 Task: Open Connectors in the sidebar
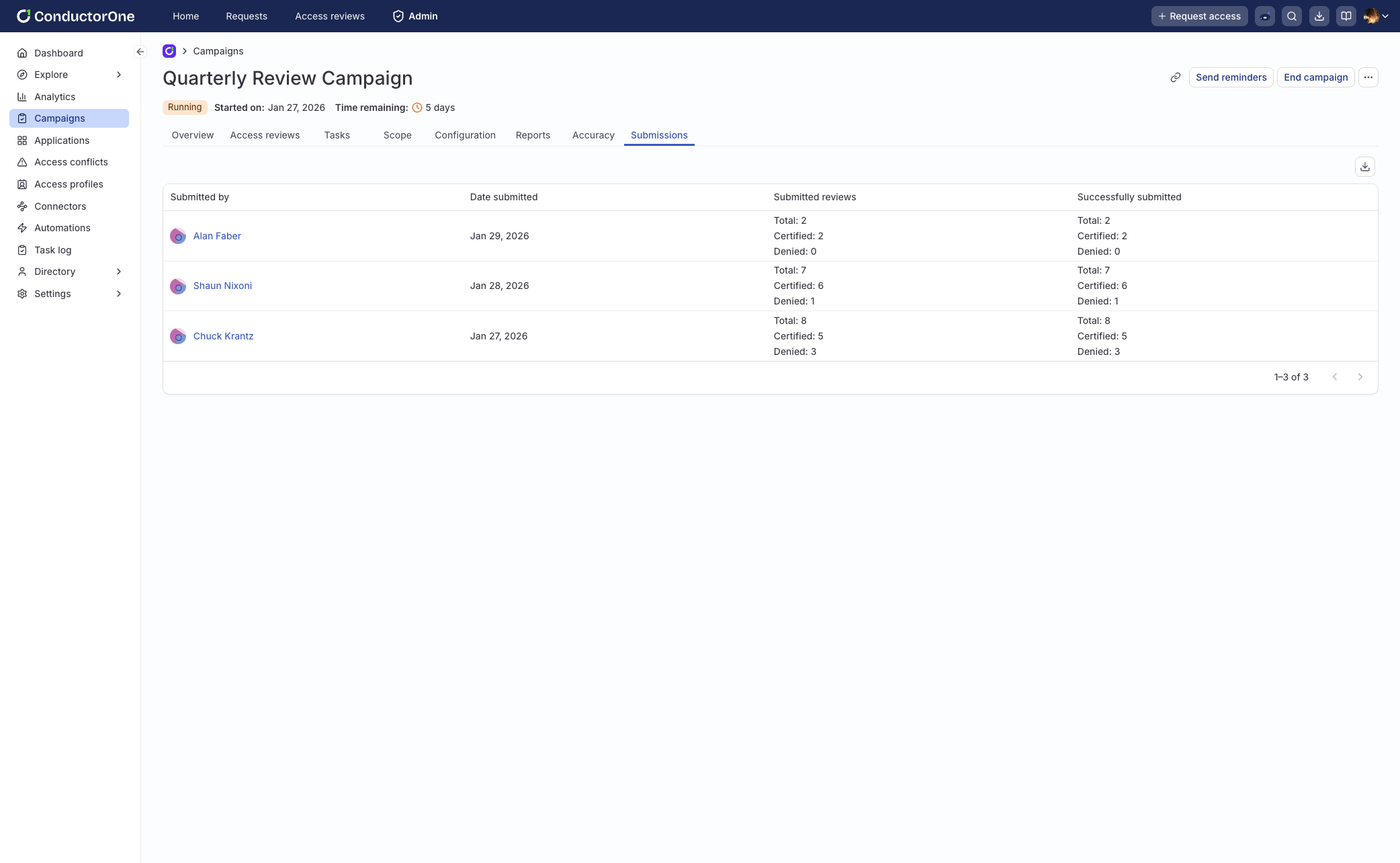pos(60,206)
